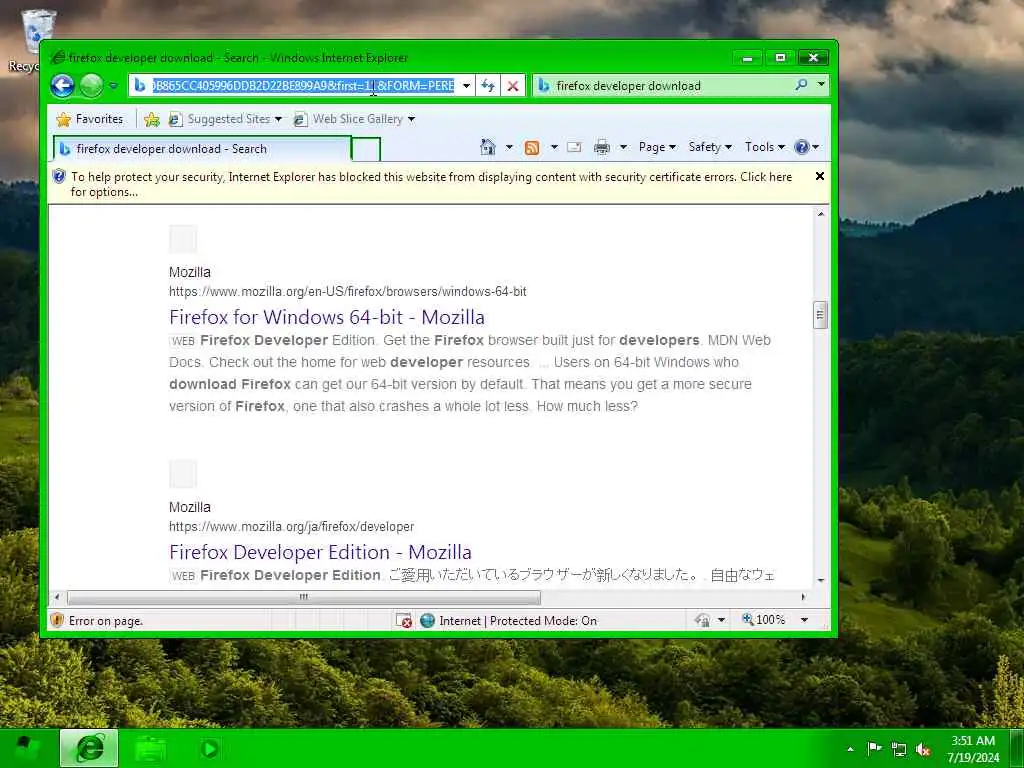Click the Action Center flag tray icon
1024x768 pixels.
[874, 748]
